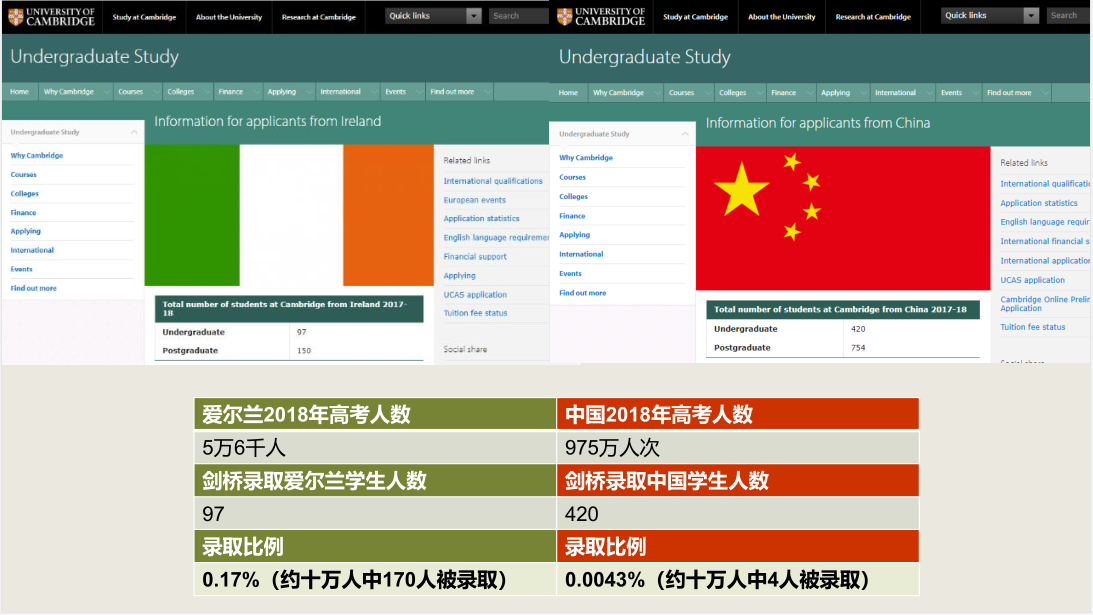Open Research at Cambridge on the China page
This screenshot has height=615, width=1093.
click(x=873, y=17)
